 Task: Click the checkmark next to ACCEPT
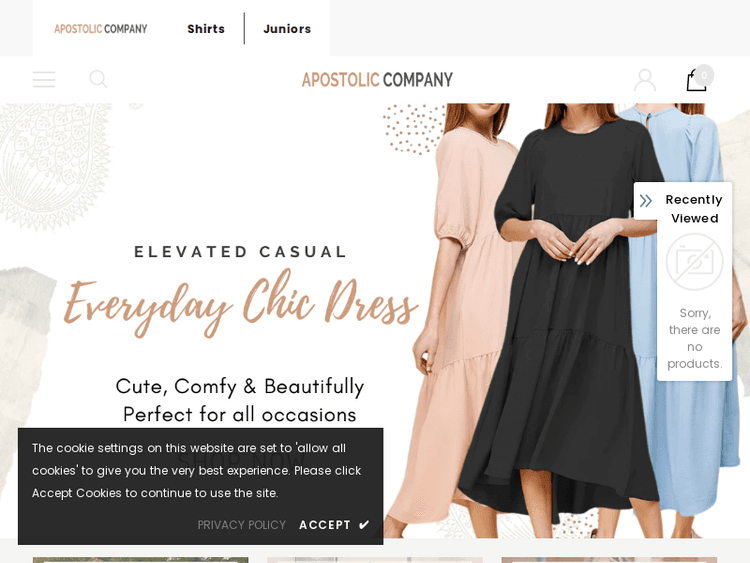[364, 525]
